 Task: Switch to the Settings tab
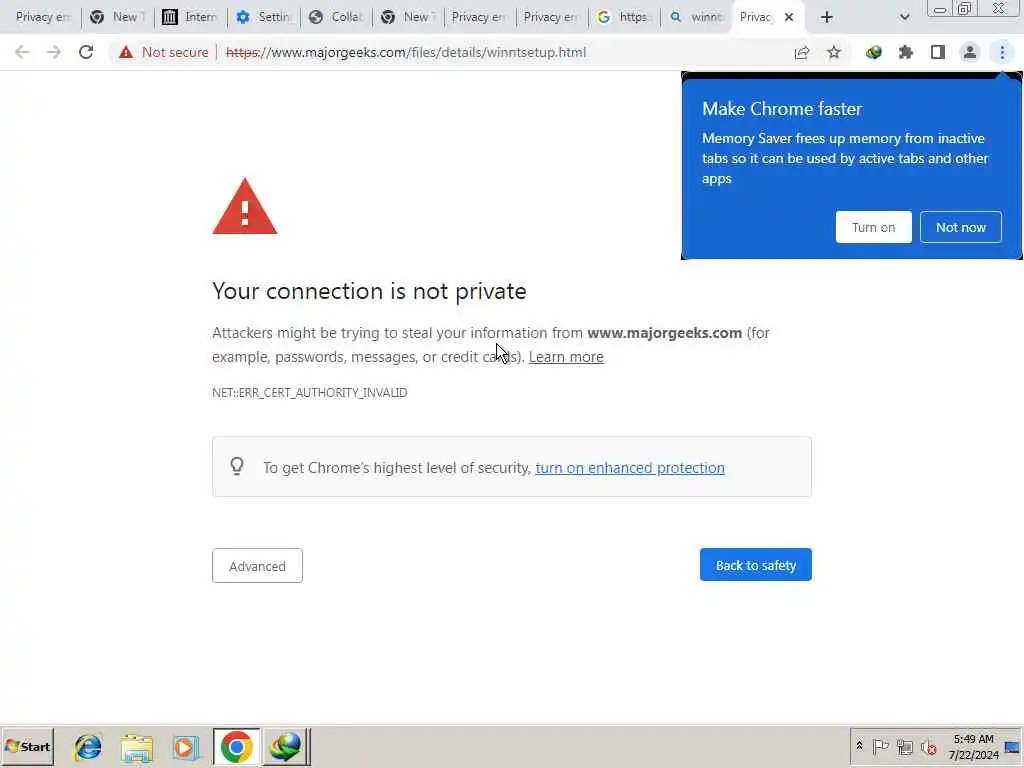pyautogui.click(x=264, y=17)
